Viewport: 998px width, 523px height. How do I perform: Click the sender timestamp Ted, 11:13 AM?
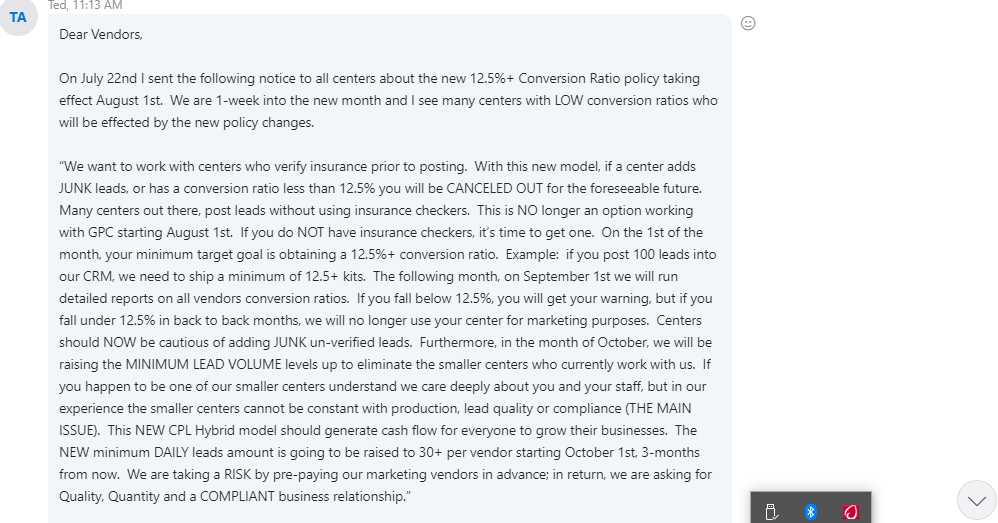(85, 6)
